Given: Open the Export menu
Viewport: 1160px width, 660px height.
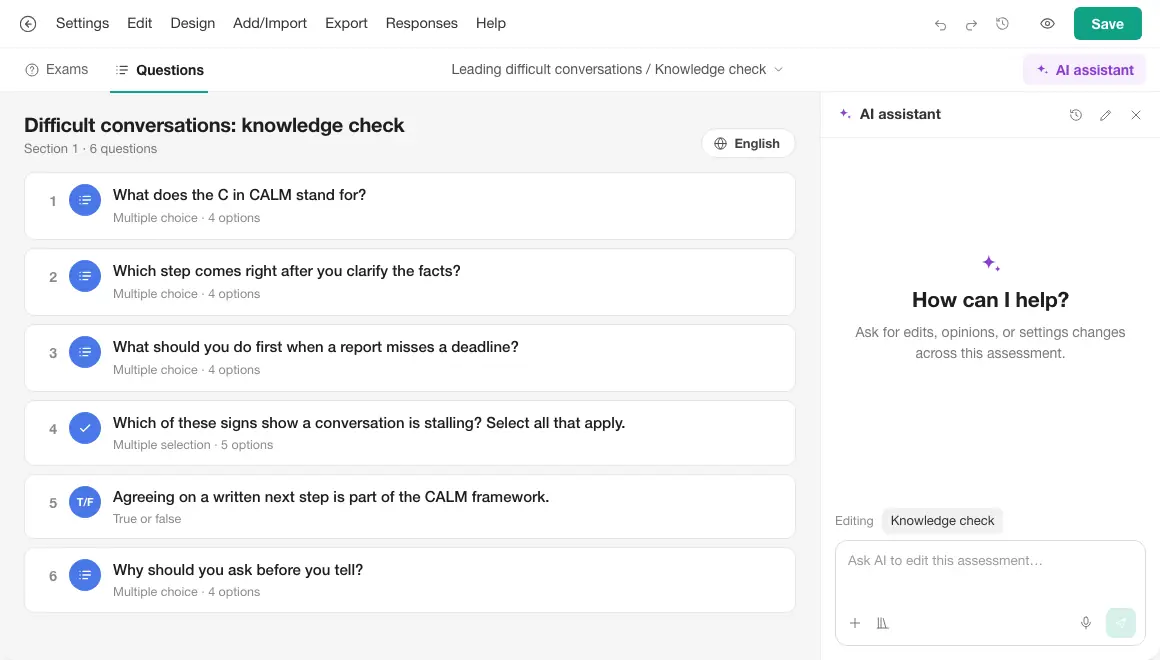Looking at the screenshot, I should pyautogui.click(x=346, y=24).
